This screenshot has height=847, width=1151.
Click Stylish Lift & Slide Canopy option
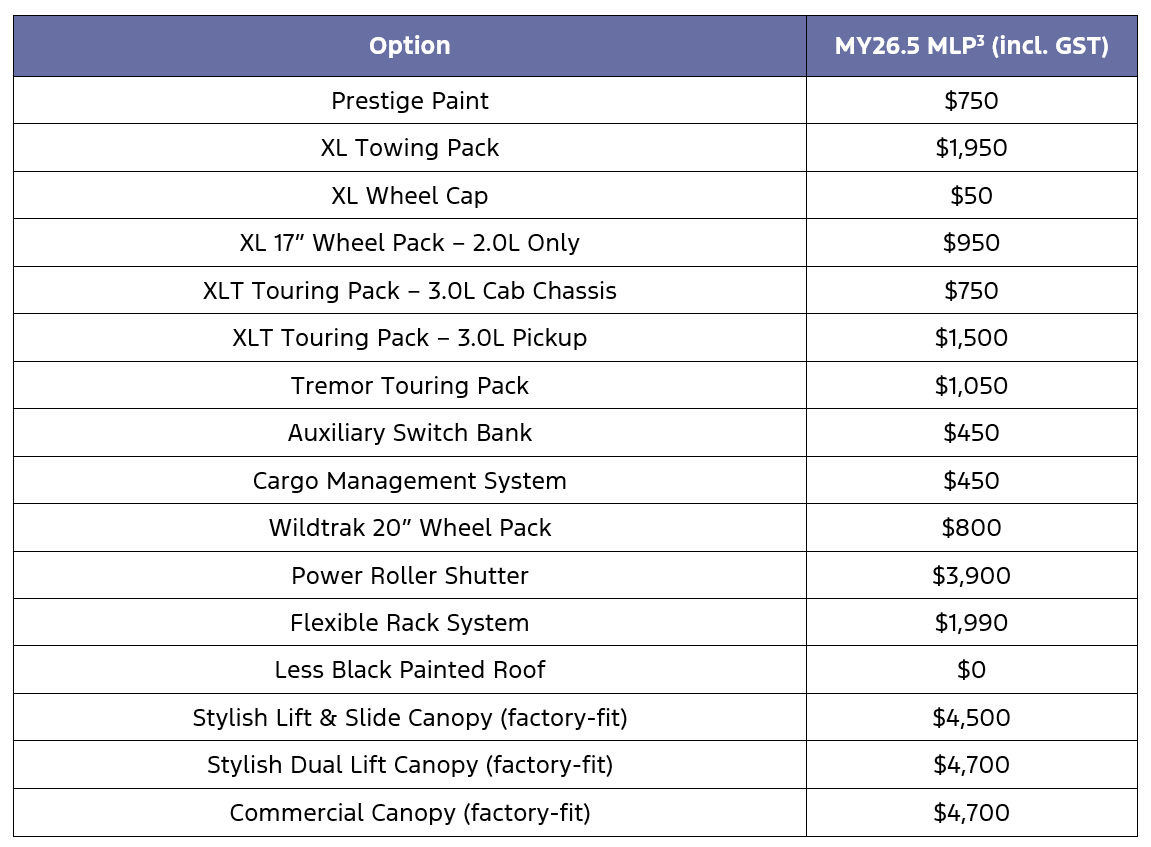[x=410, y=718]
